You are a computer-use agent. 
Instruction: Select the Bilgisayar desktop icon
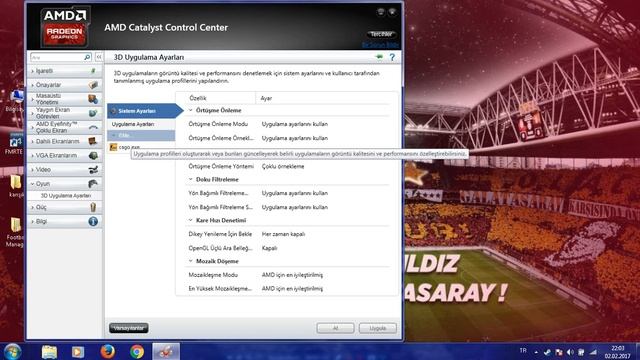(15, 101)
